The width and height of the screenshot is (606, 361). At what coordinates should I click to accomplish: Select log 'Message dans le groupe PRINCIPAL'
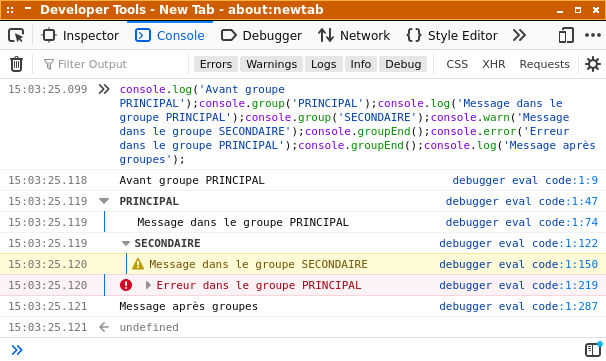[x=243, y=222]
